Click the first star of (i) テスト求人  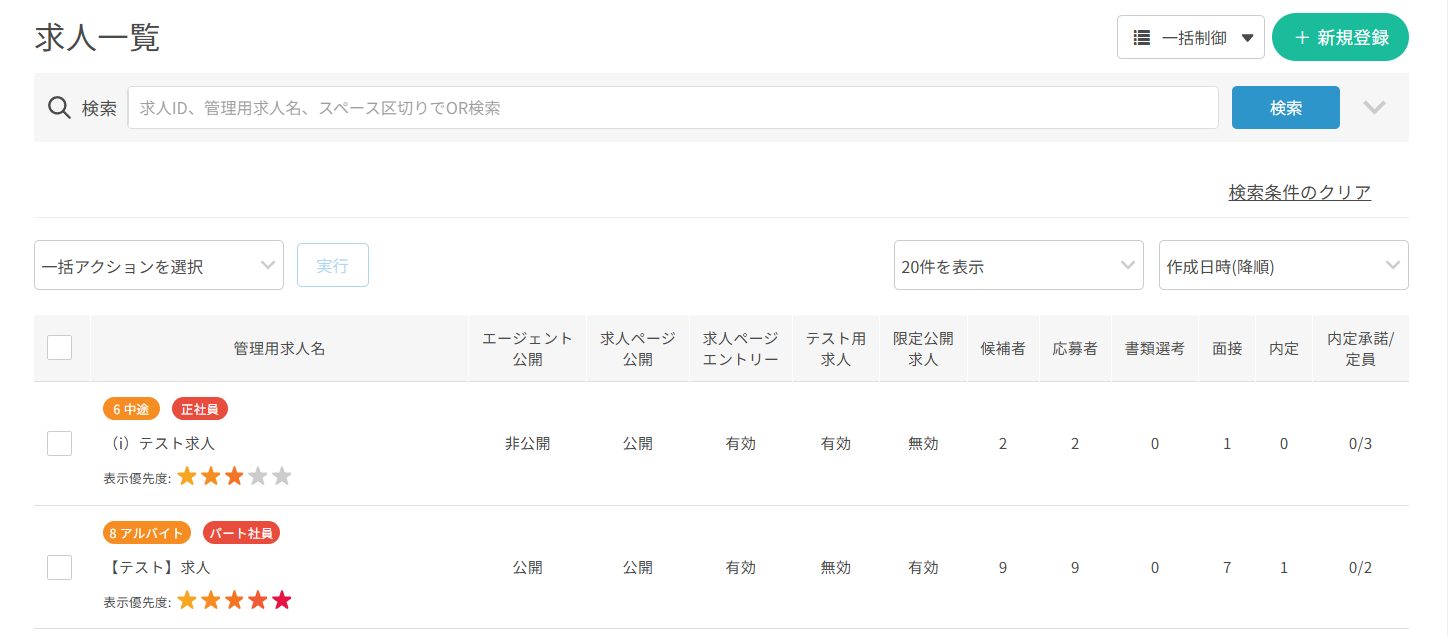(187, 477)
